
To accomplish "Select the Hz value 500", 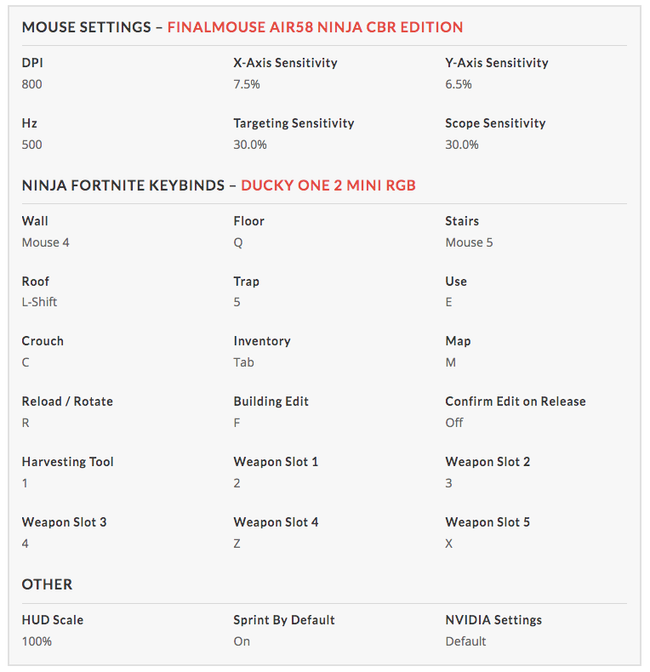I will 32,144.
